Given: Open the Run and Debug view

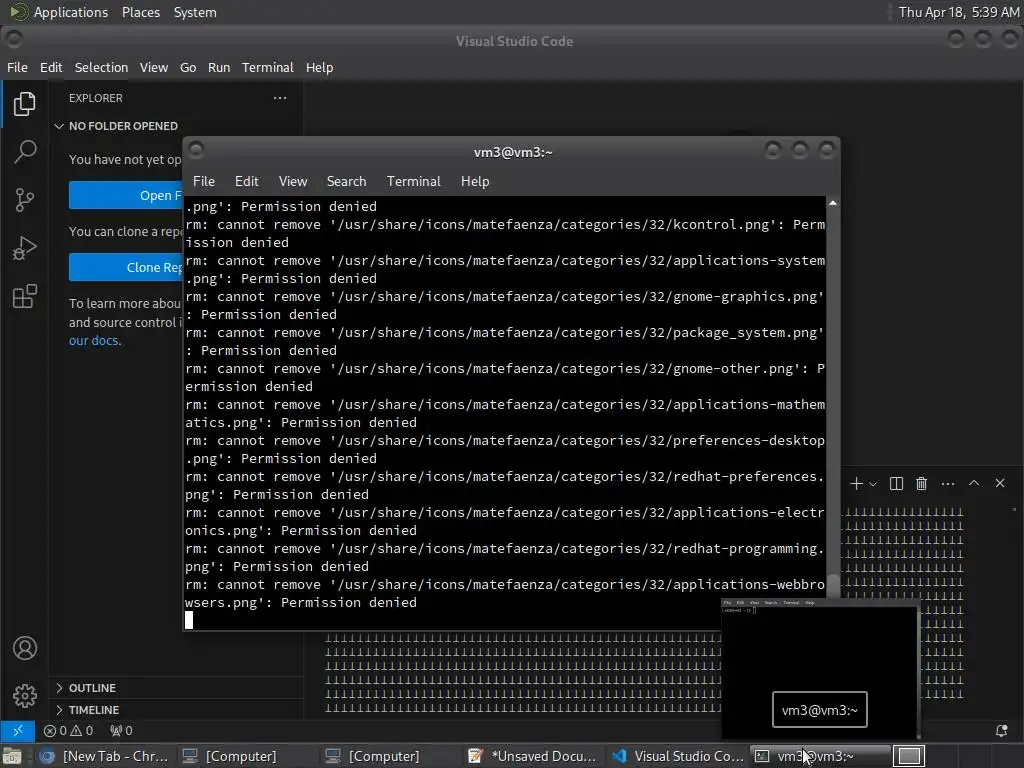Looking at the screenshot, I should [x=25, y=248].
